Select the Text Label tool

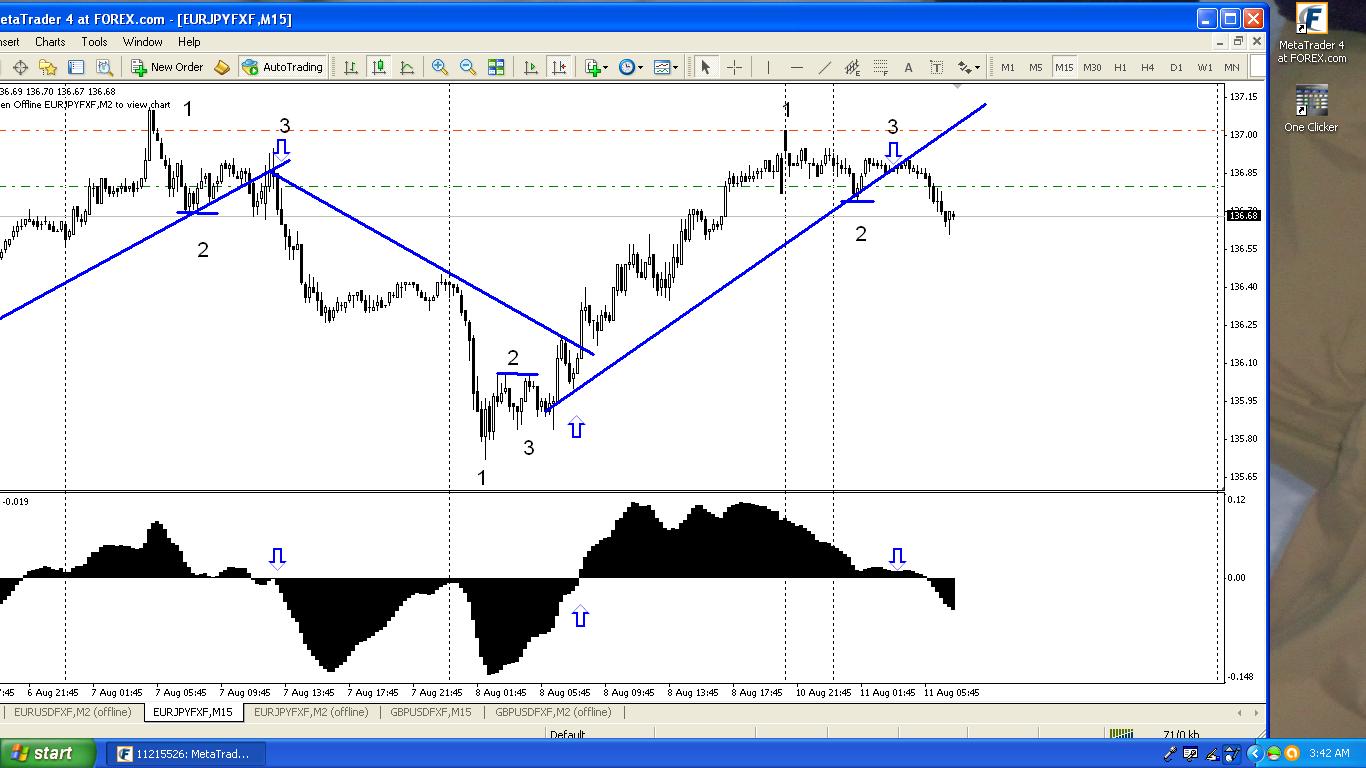[x=936, y=67]
